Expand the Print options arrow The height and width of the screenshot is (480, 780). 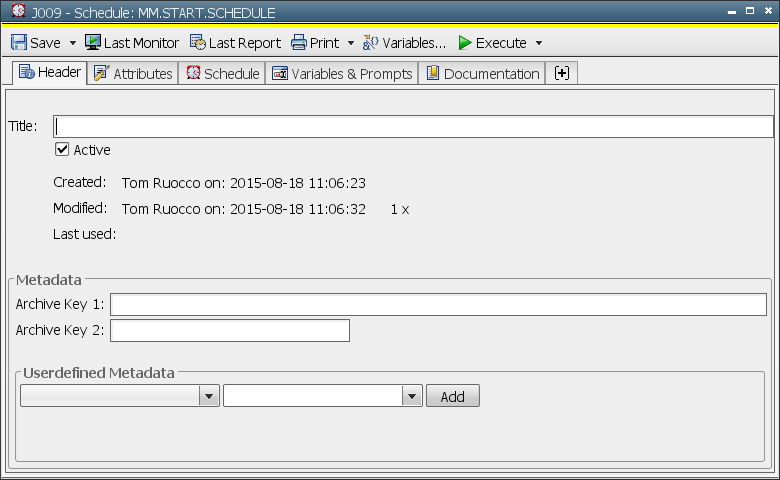pos(351,44)
